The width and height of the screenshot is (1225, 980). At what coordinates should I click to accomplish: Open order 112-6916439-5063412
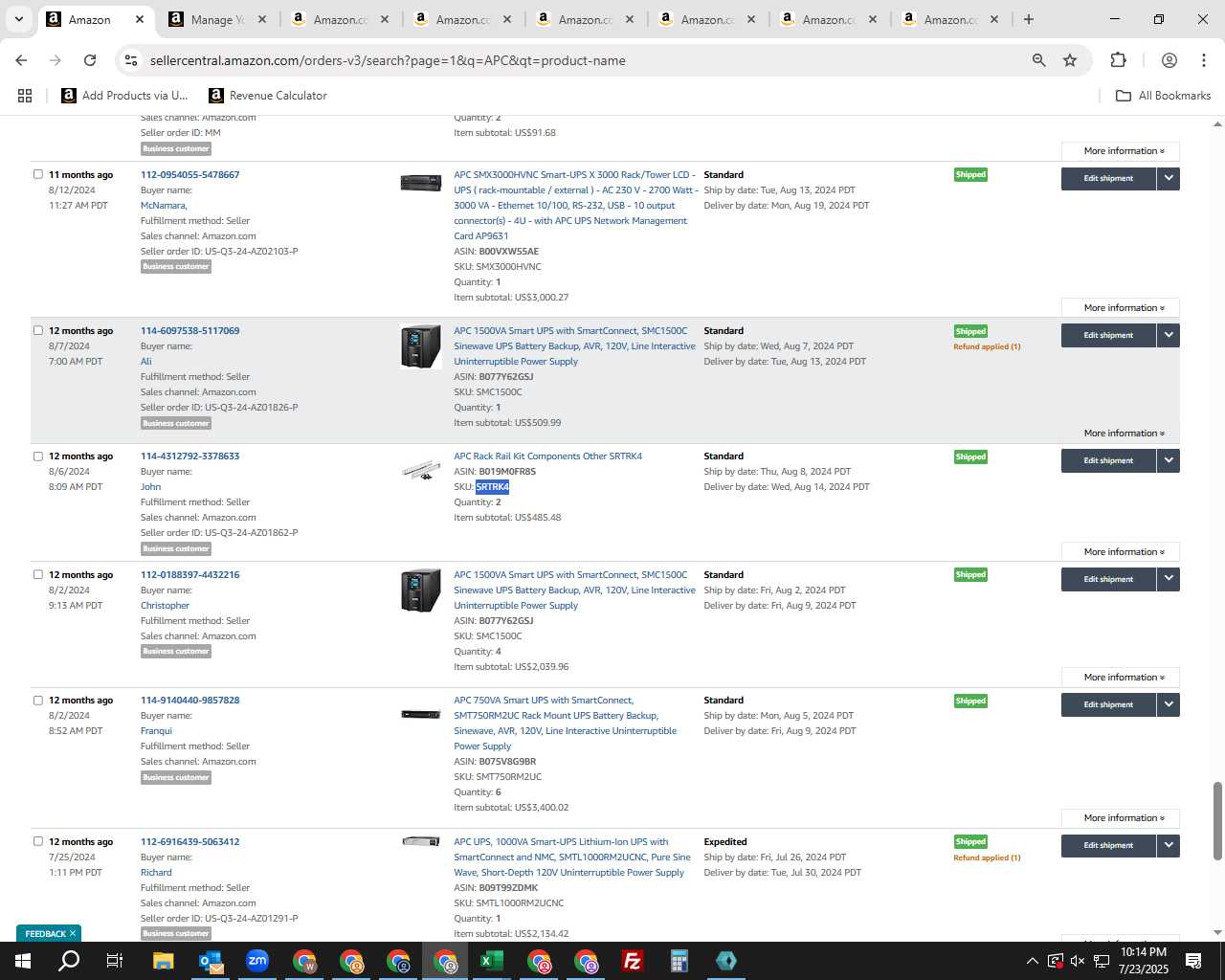189,841
